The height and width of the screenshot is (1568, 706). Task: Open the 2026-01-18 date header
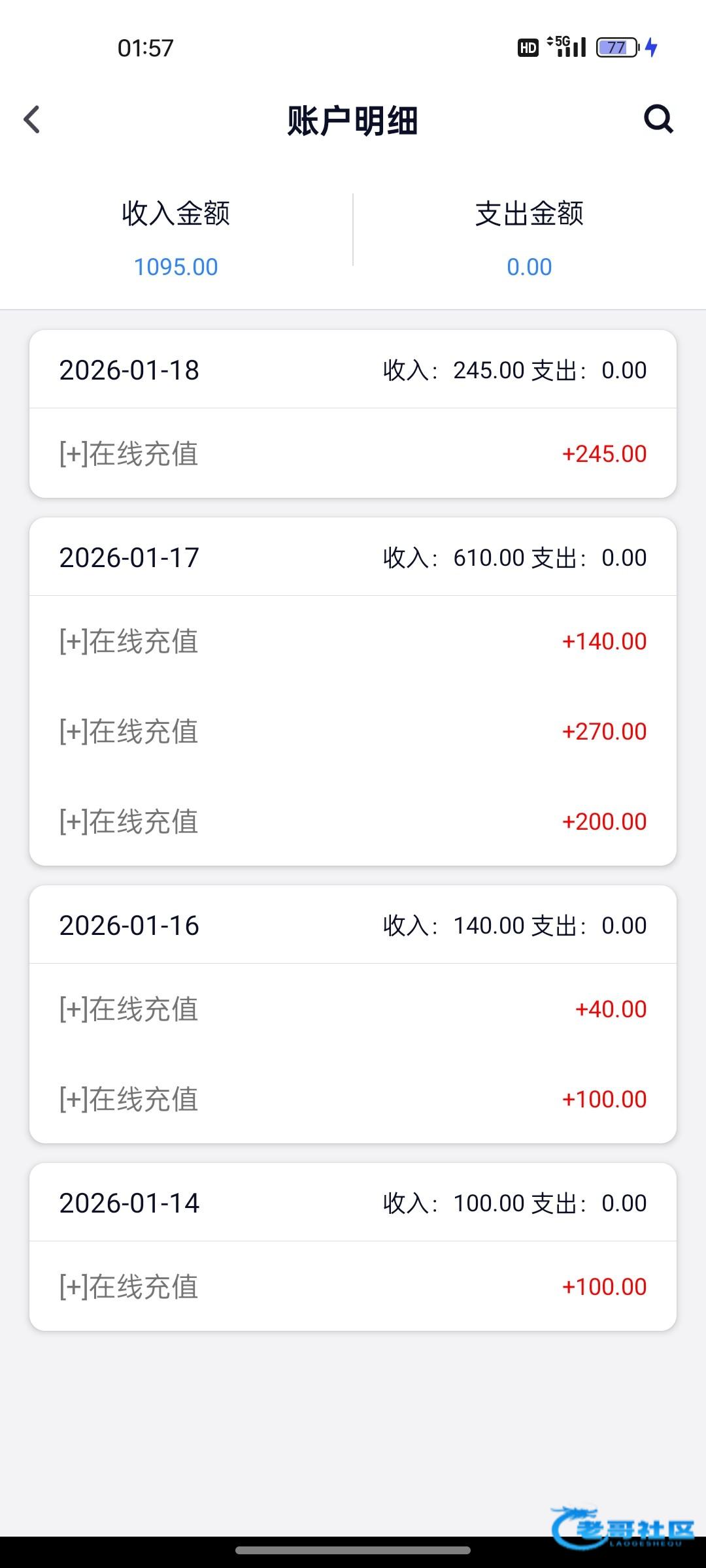[x=129, y=370]
